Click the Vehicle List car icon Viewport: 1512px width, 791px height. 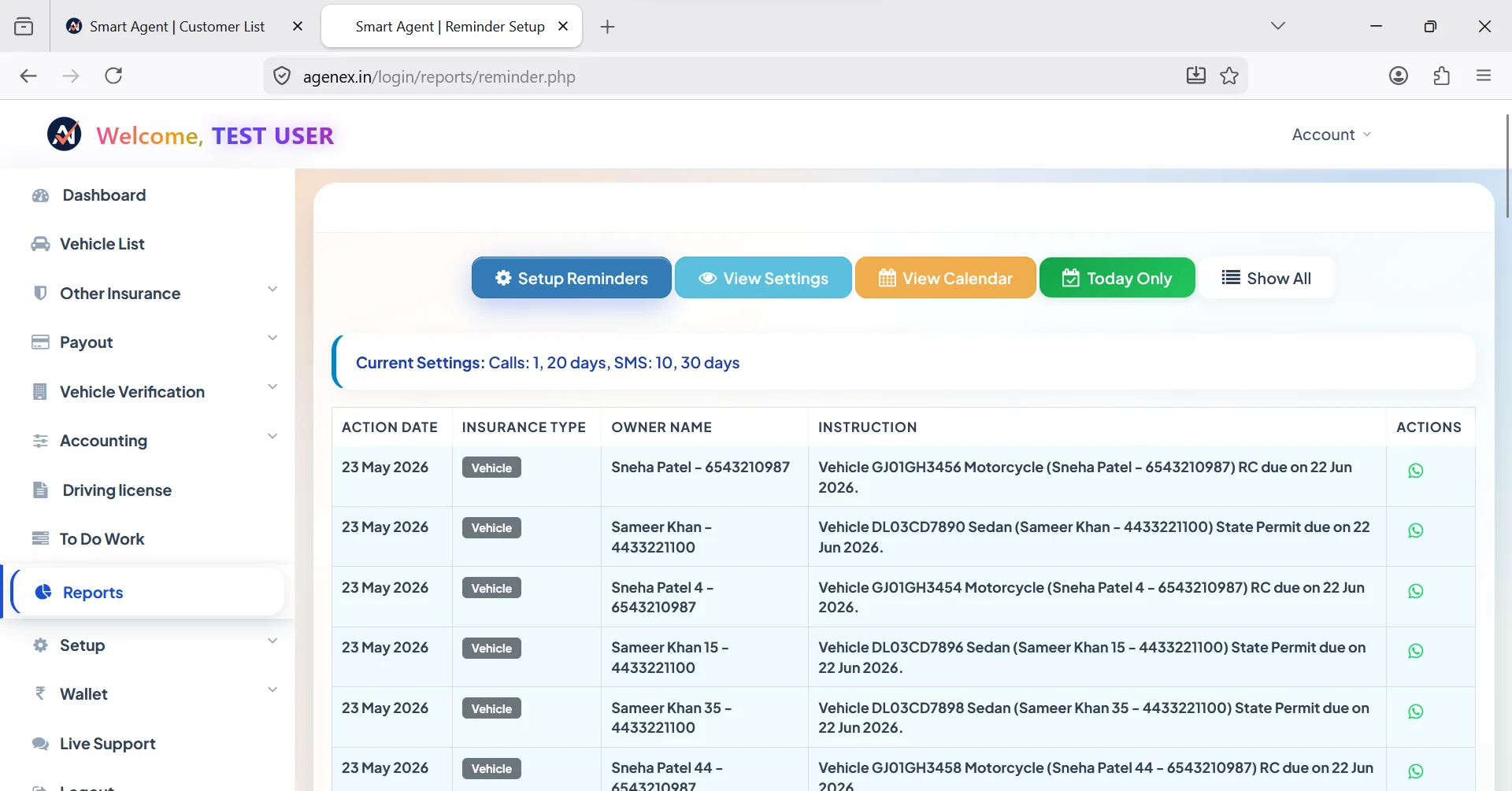(x=40, y=244)
